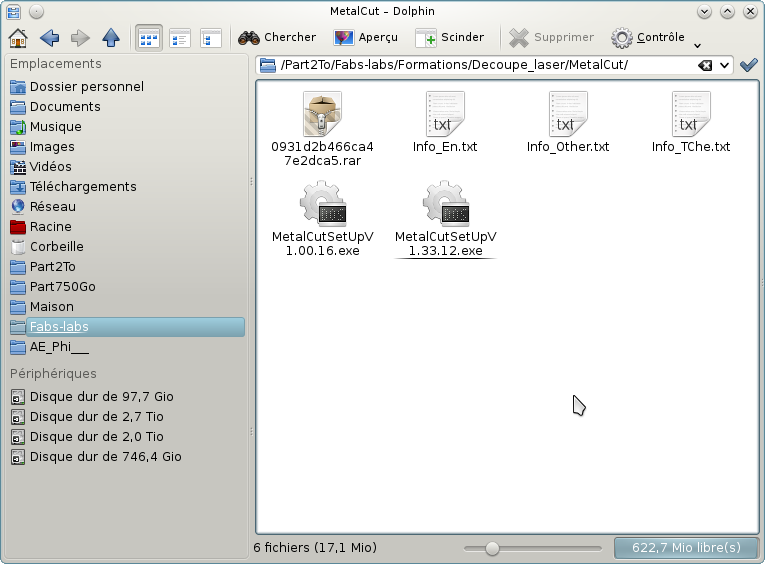Open the Corbeille trash

tap(127, 247)
